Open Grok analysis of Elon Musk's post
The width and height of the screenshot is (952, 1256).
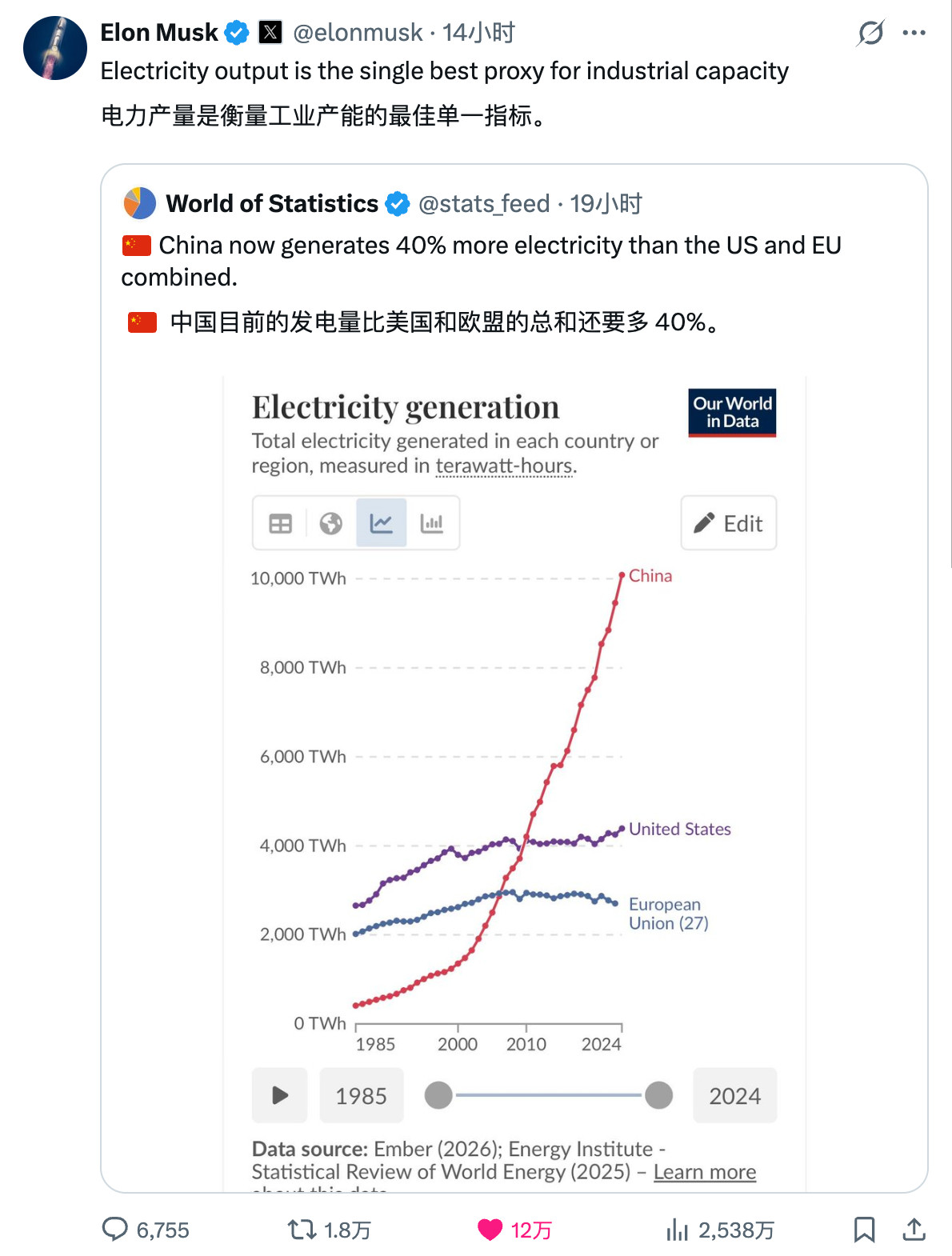point(872,32)
